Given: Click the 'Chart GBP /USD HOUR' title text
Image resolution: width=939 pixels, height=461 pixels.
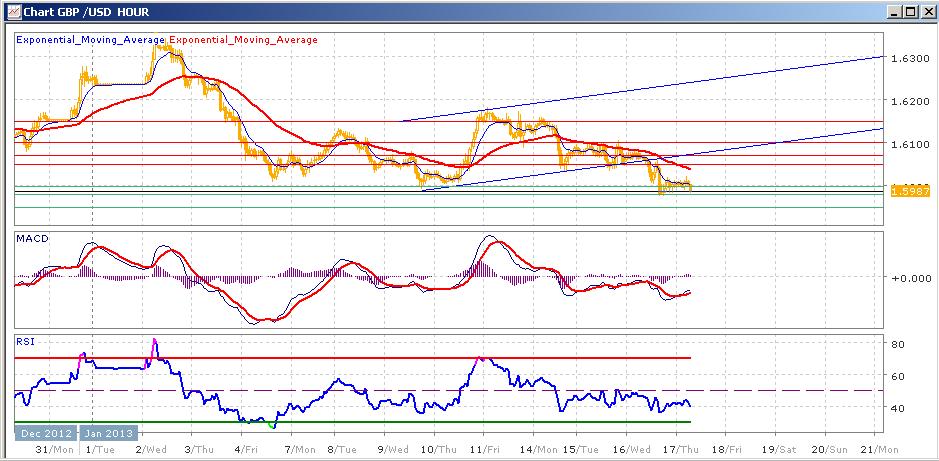Looking at the screenshot, I should point(86,12).
